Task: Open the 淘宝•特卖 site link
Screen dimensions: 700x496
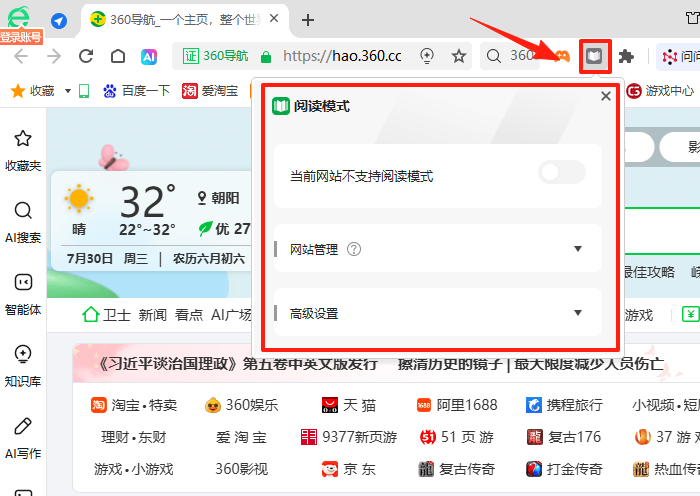Action: click(x=133, y=405)
